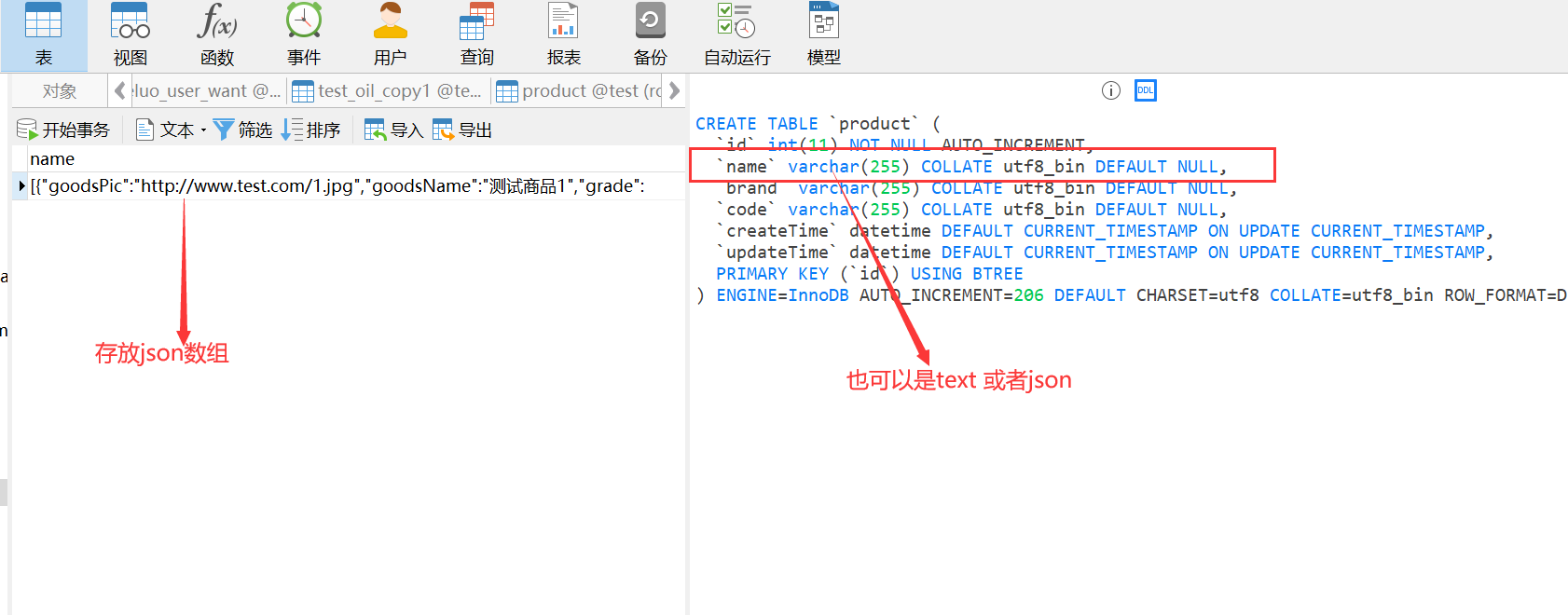This screenshot has height=615, width=1568.
Task: Open the 查询 (Query) section
Action: (x=476, y=35)
